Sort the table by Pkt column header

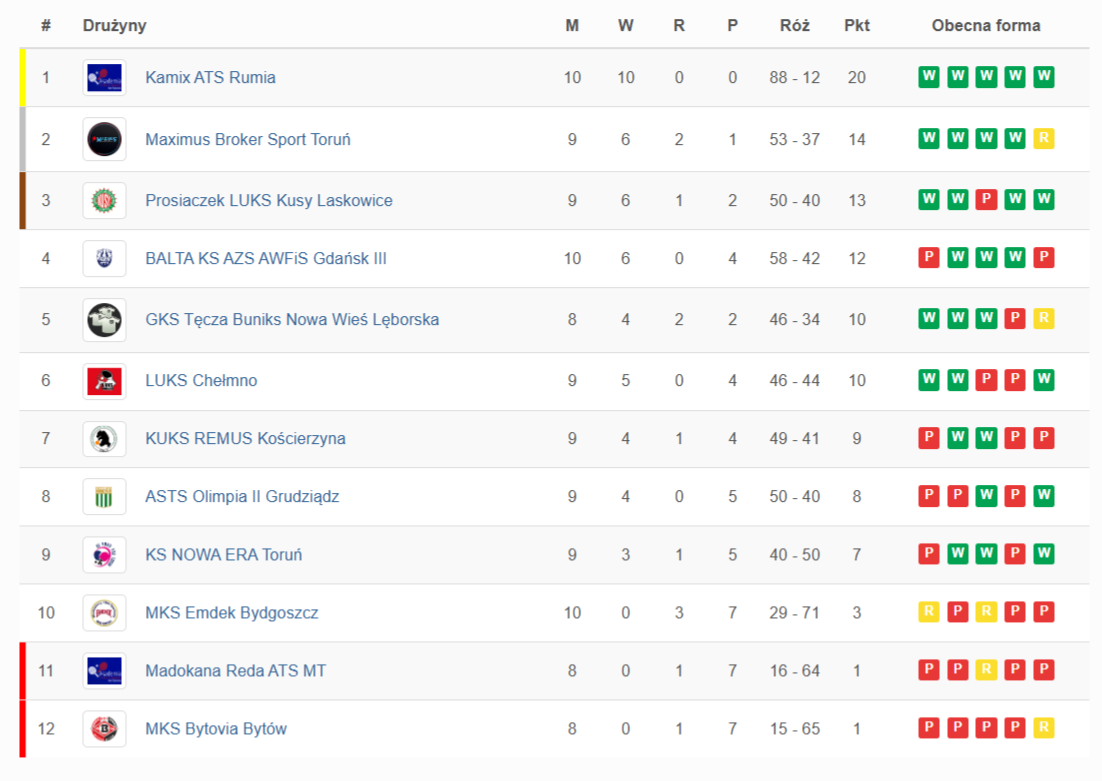(856, 26)
